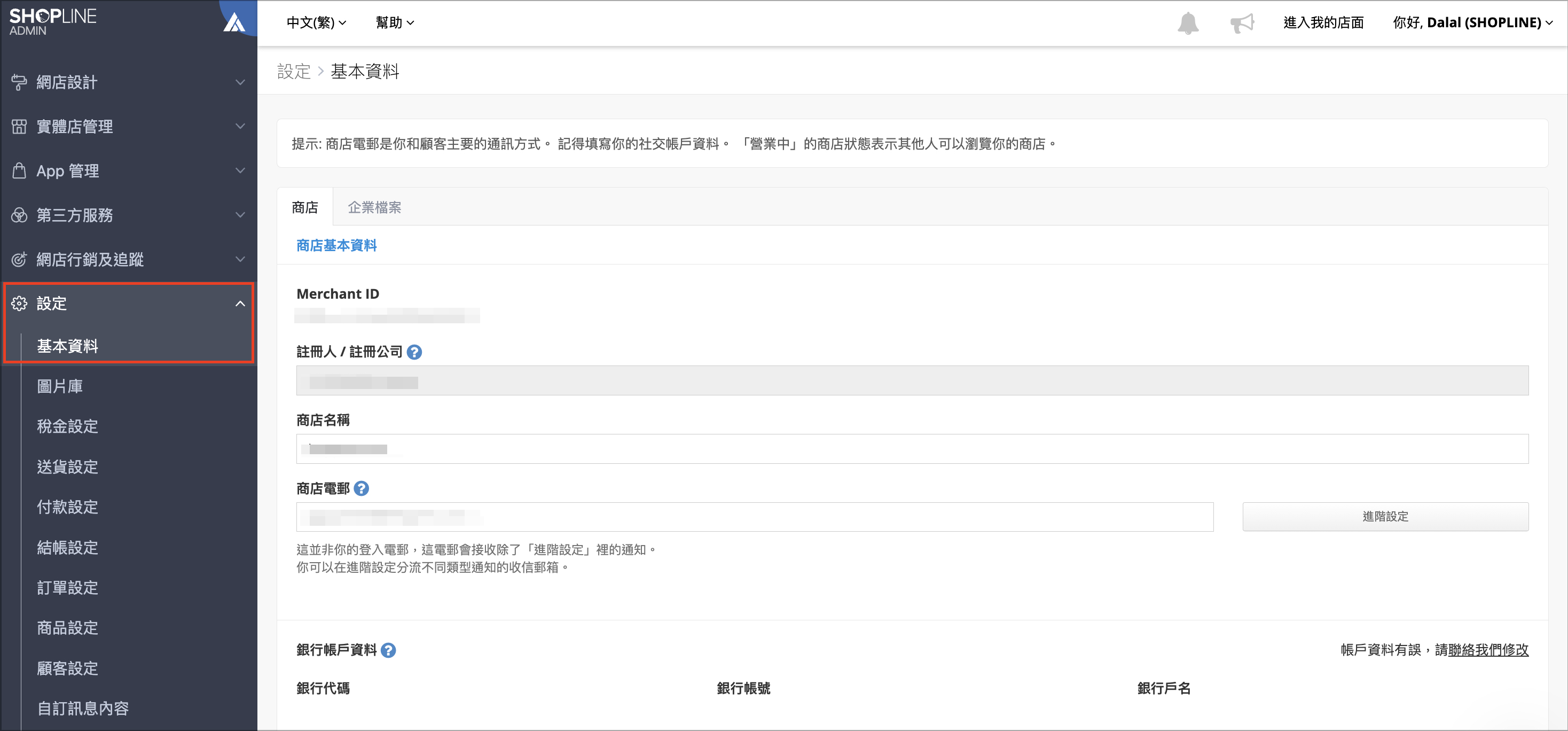The height and width of the screenshot is (731, 1568).
Task: Open 顧客設定 in the settings submenu
Action: pyautogui.click(x=68, y=668)
